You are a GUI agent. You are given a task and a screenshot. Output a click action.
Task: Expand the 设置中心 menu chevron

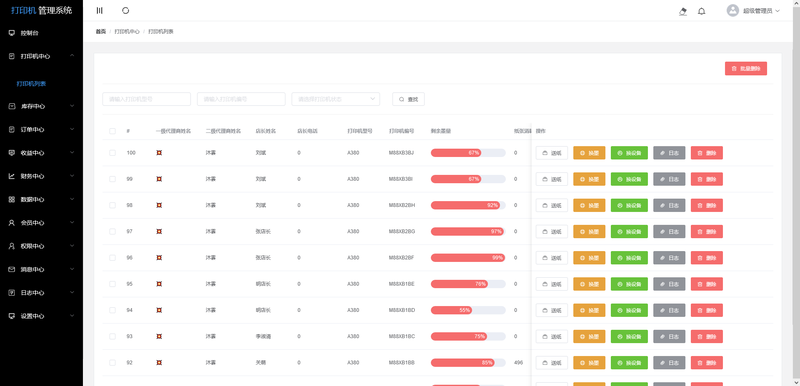point(72,315)
